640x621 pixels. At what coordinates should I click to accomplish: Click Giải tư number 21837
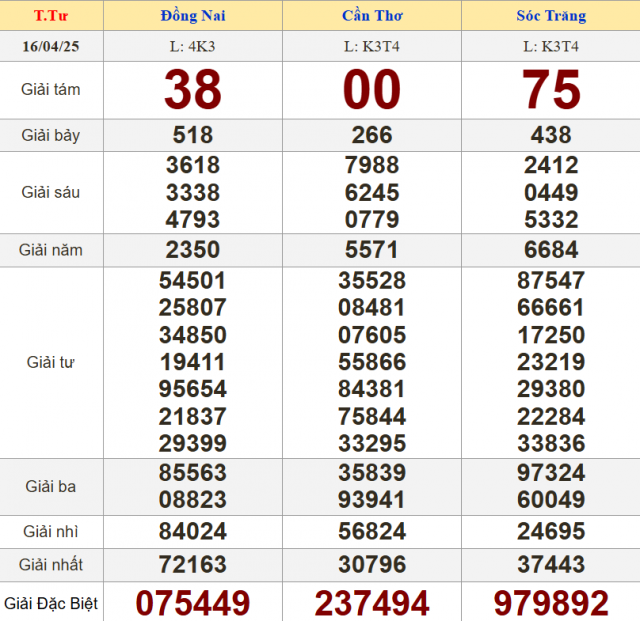pos(193,416)
